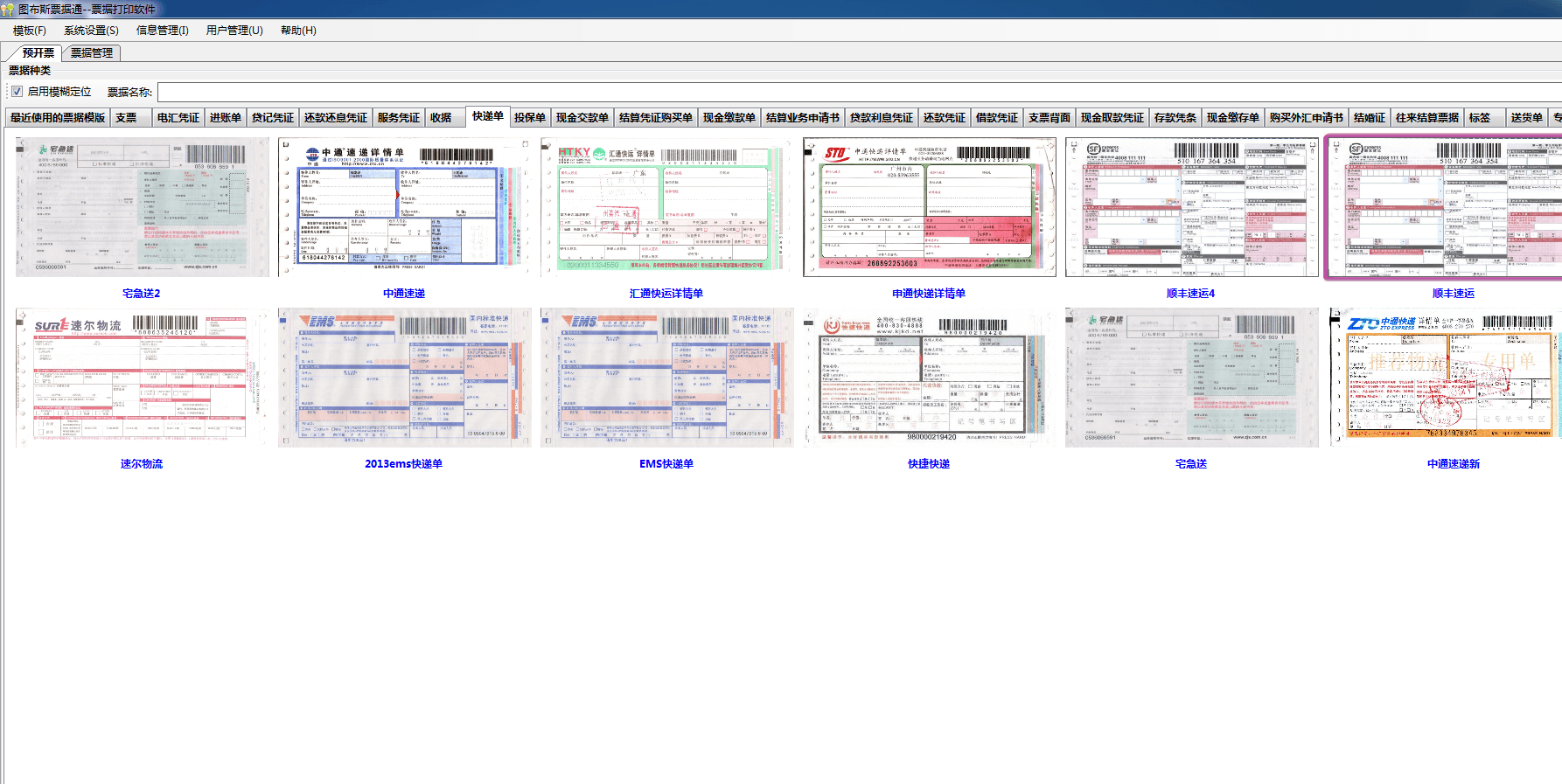
Task: Select the 支票背面 category tab
Action: (1049, 118)
